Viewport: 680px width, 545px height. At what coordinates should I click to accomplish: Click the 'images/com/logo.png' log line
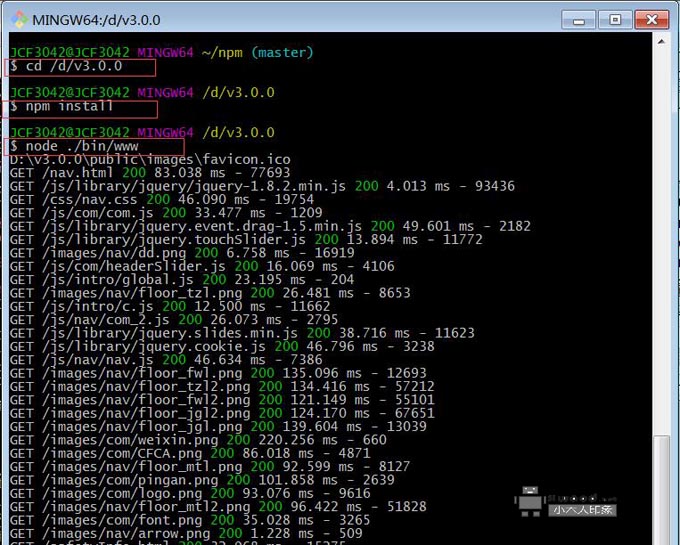[x=190, y=493]
